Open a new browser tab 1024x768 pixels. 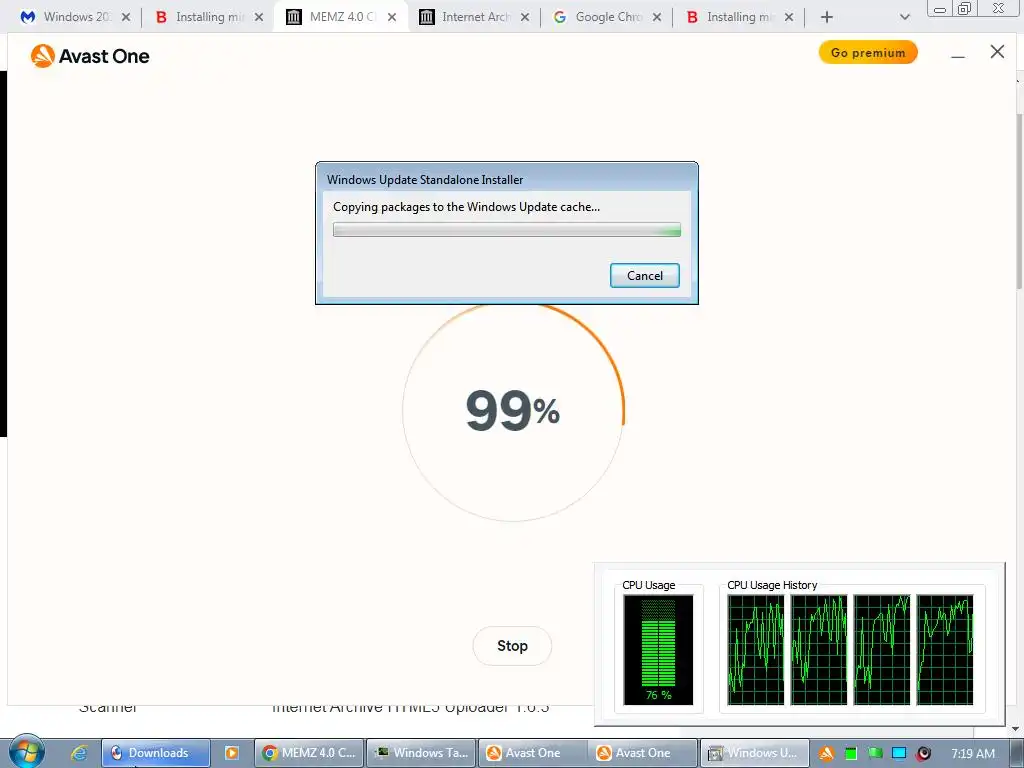[x=827, y=18]
